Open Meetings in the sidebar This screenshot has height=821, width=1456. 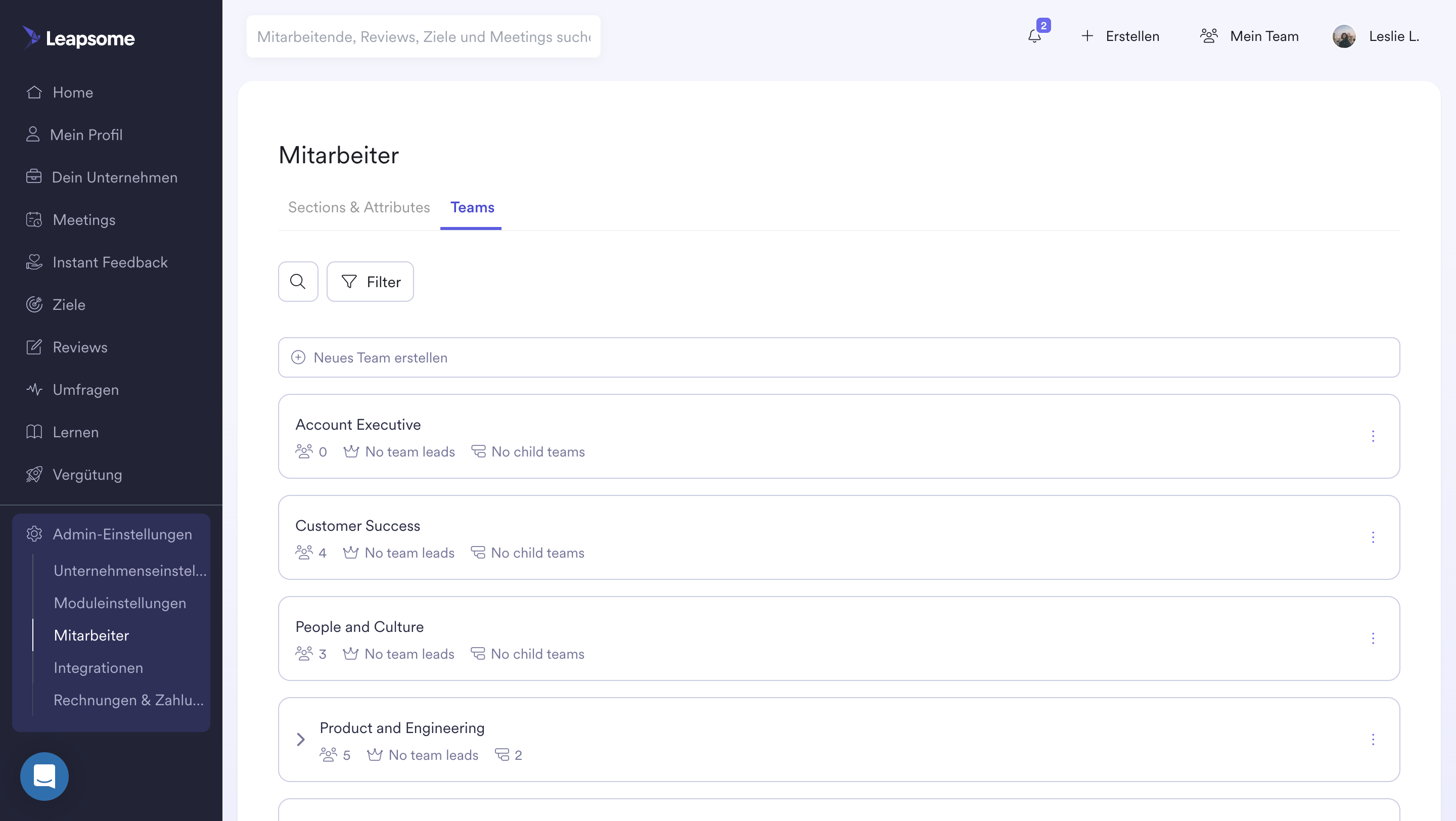71,219
